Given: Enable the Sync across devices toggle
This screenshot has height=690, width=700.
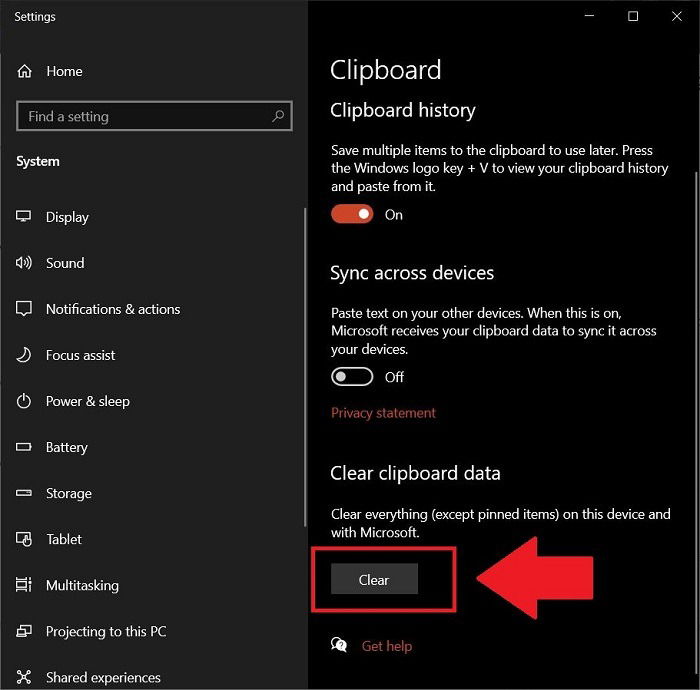Looking at the screenshot, I should (352, 377).
